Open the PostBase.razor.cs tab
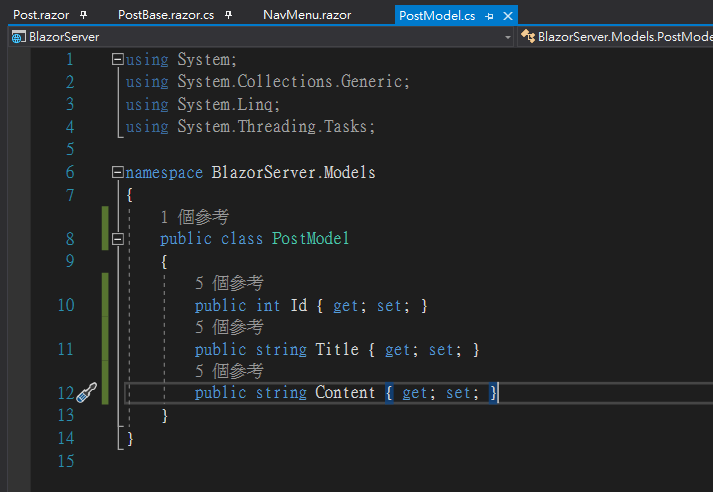 [166, 15]
